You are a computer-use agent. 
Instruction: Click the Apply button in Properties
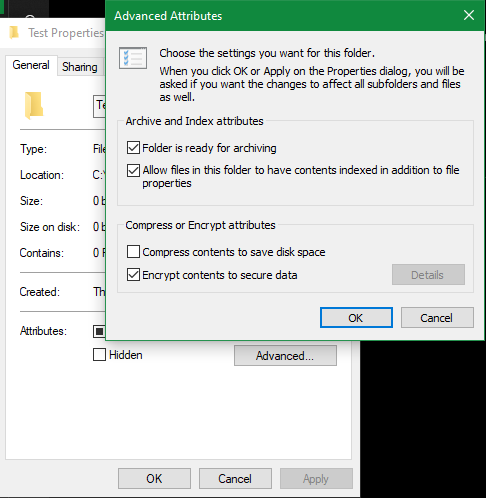coord(316,479)
